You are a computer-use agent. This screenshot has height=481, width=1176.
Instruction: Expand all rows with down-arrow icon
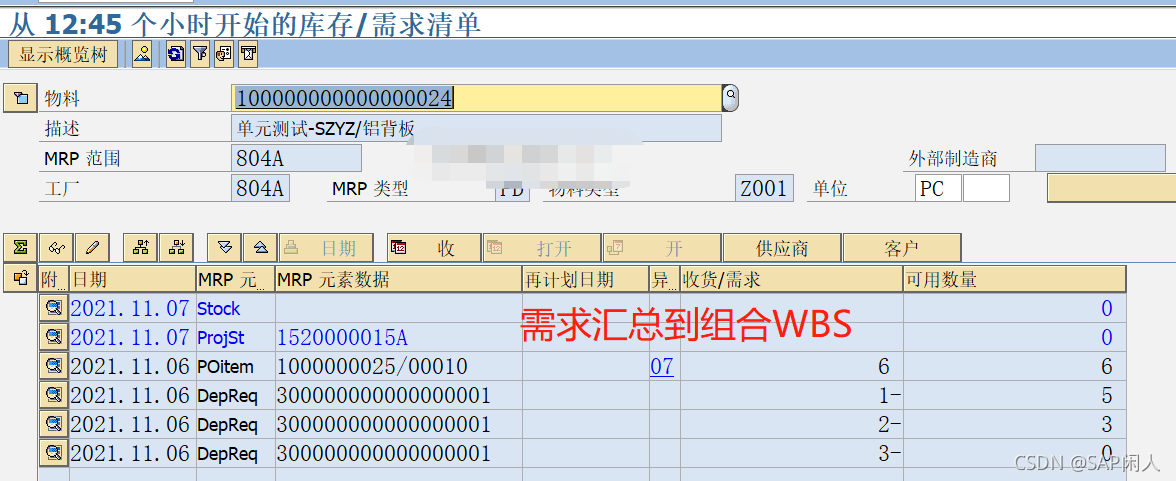224,248
